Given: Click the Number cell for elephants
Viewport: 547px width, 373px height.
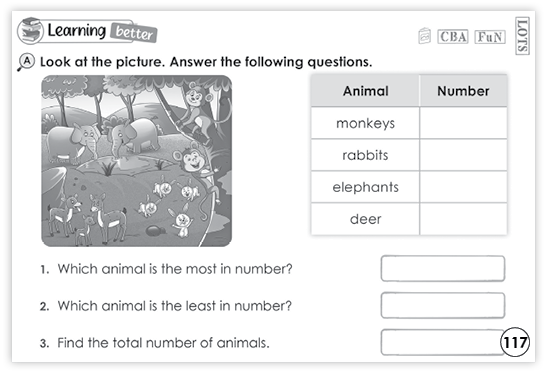Looking at the screenshot, I should (x=463, y=187).
